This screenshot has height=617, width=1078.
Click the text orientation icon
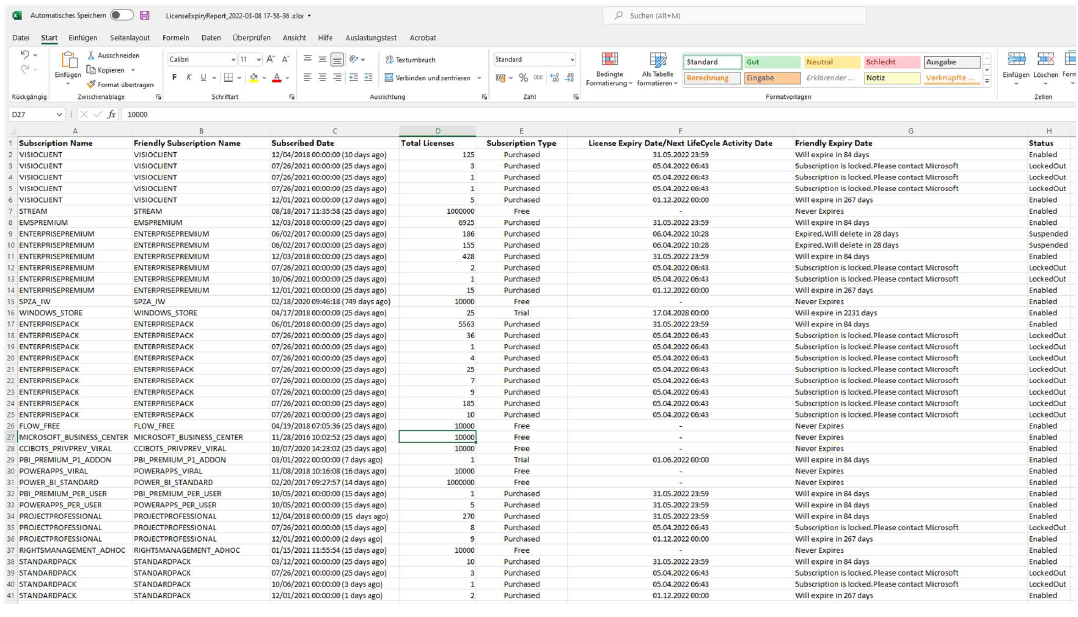[x=354, y=60]
